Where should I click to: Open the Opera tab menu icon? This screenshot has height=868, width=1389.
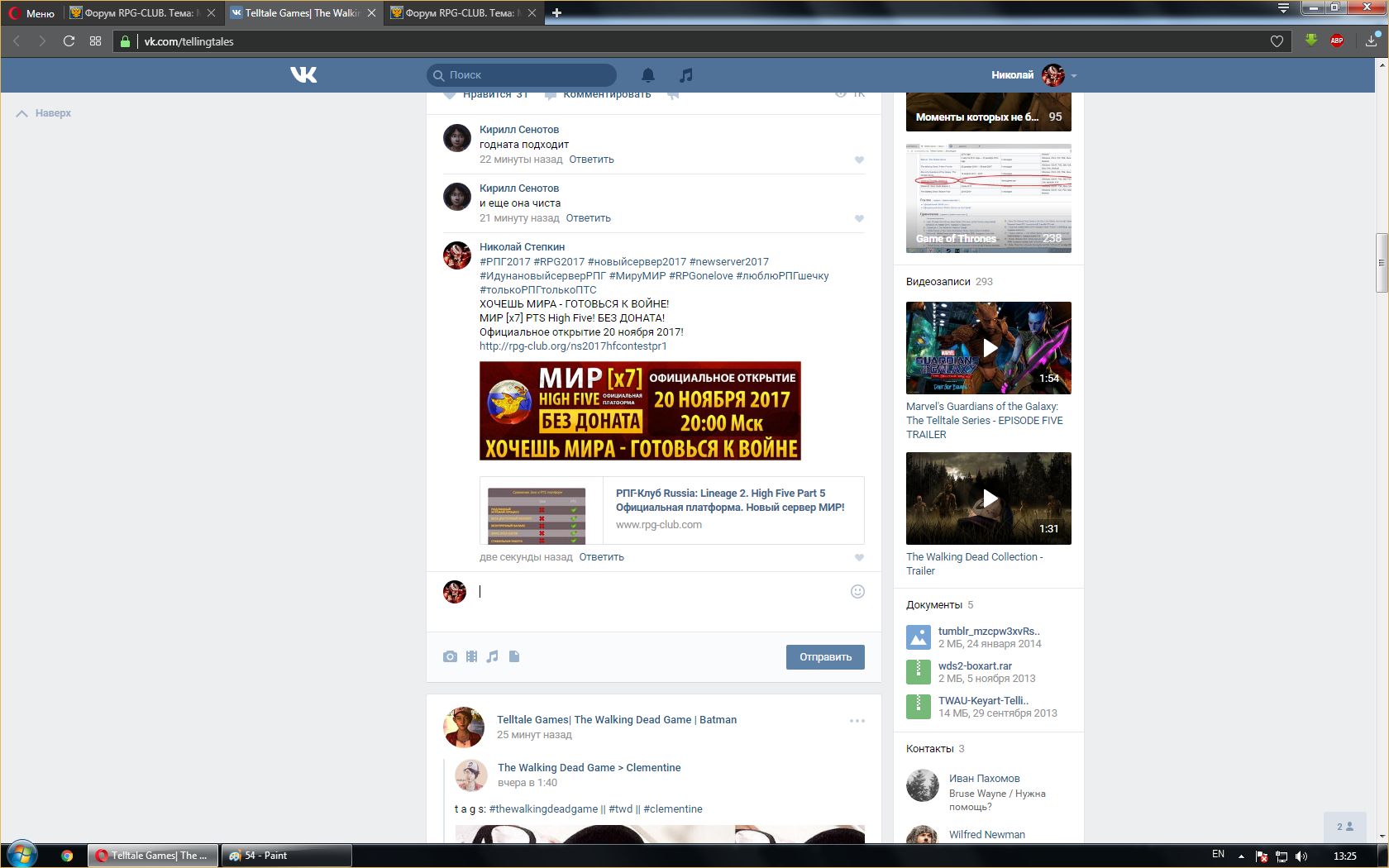pyautogui.click(x=1283, y=9)
